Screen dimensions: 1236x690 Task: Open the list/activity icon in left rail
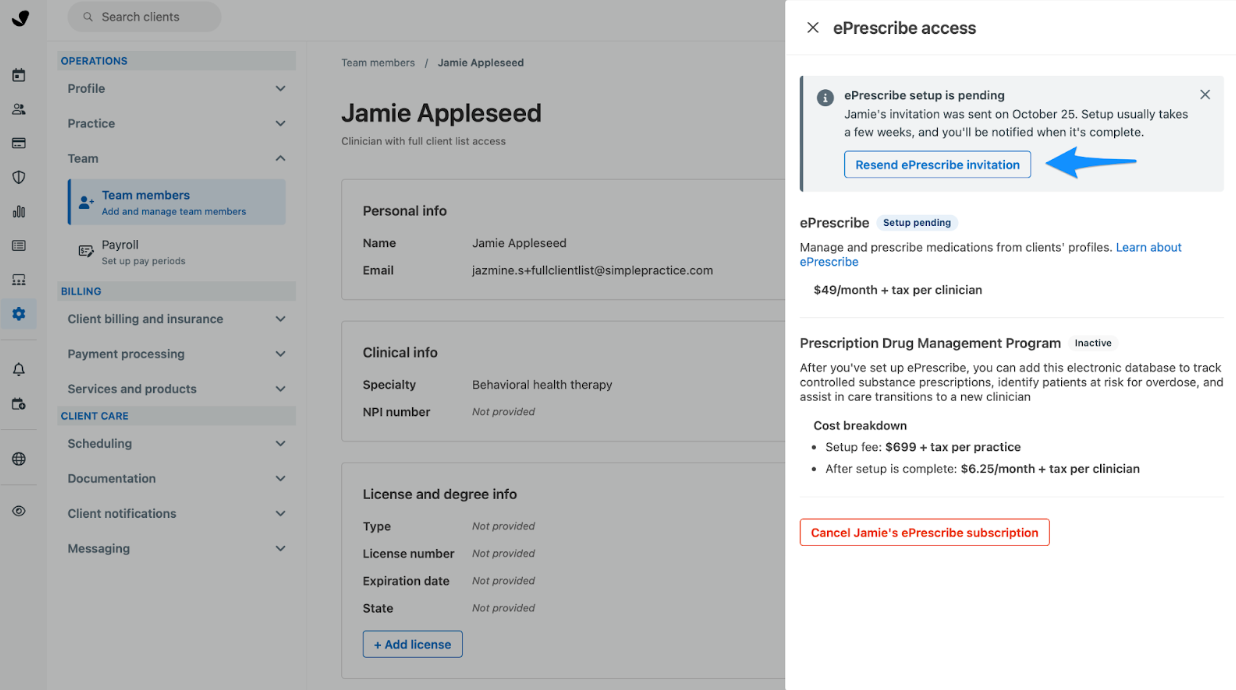(18, 245)
